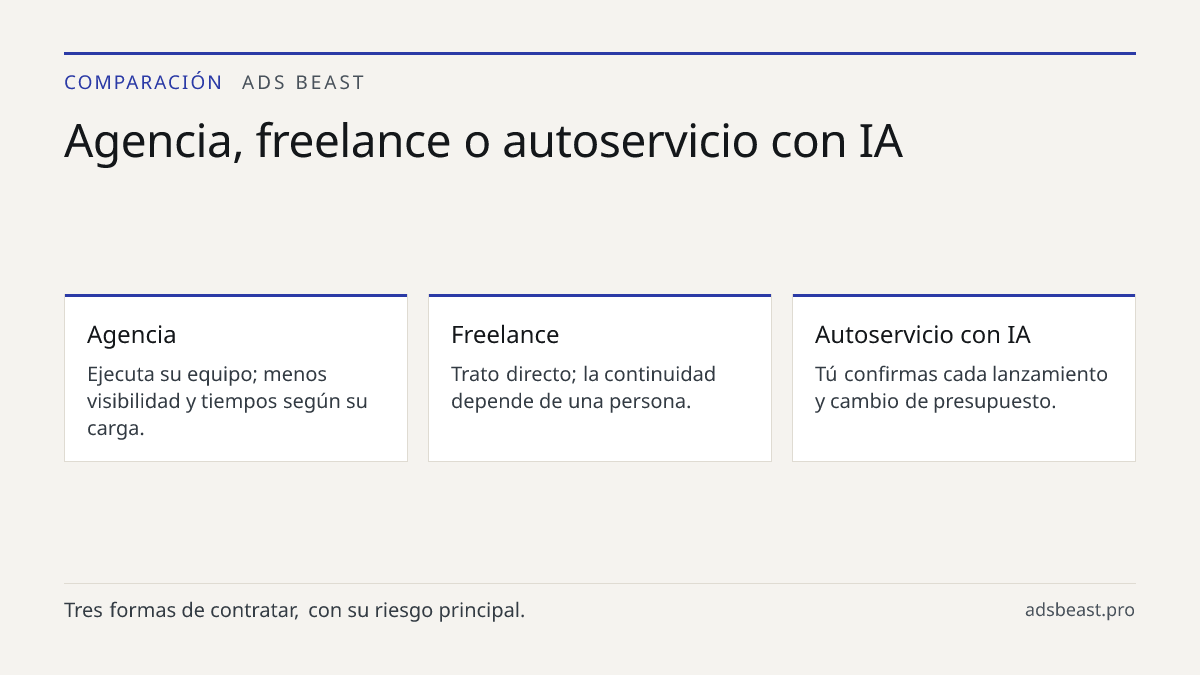Click the 'Autoservicio con IA' card title
The image size is (1200, 675).
click(923, 334)
